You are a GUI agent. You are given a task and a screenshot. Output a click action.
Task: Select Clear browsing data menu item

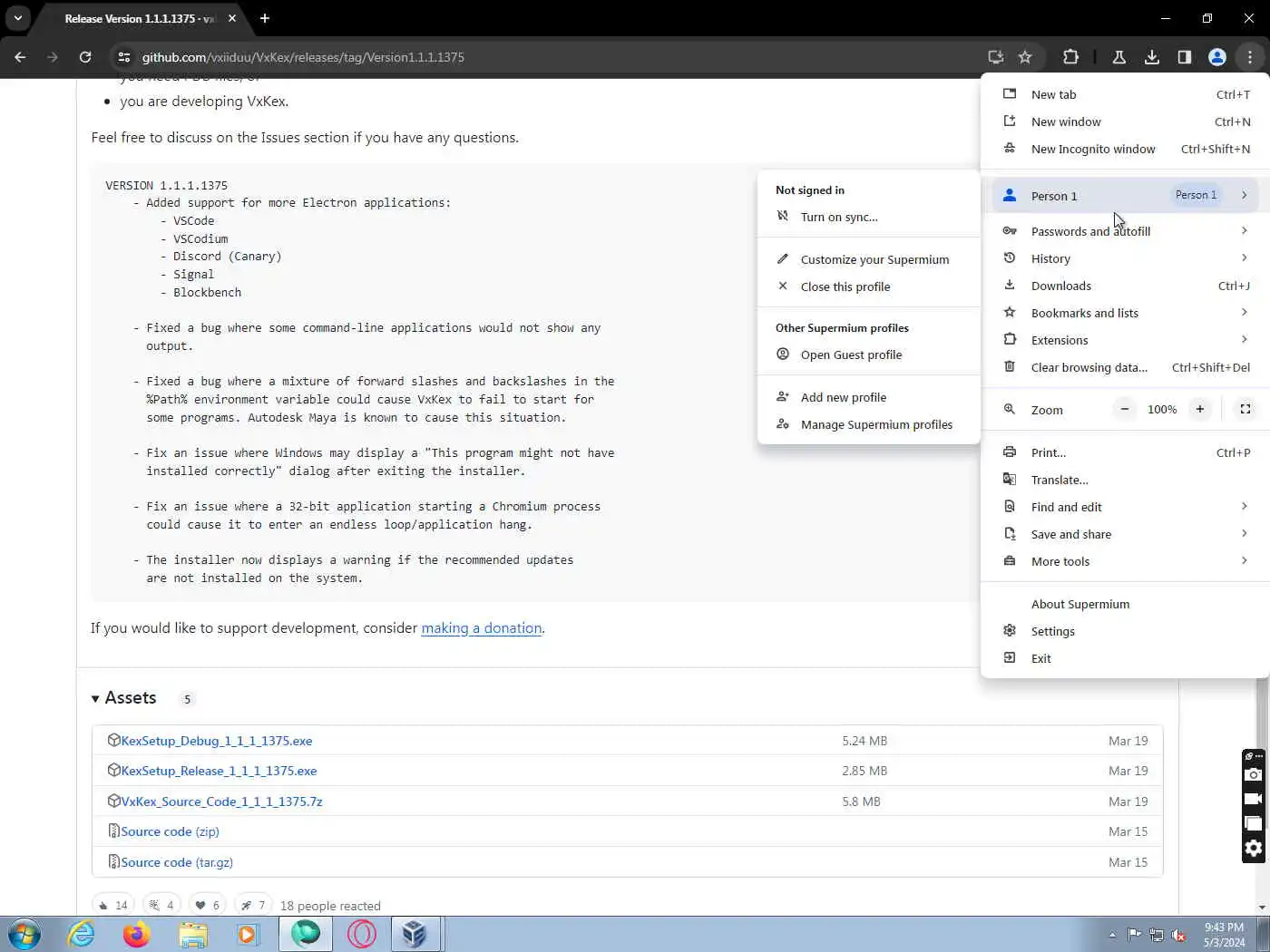(x=1124, y=367)
